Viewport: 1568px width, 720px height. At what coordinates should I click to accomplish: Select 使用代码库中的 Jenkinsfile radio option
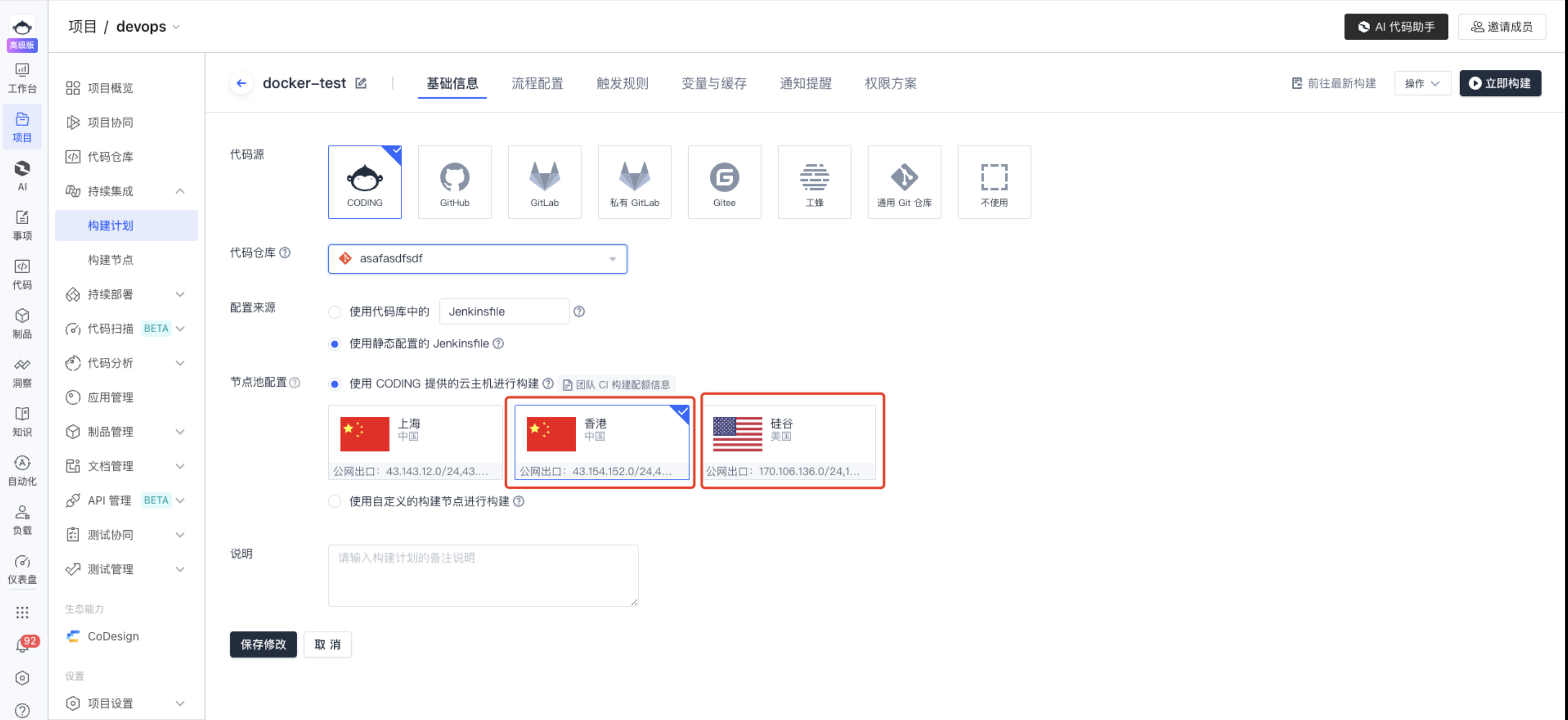335,312
